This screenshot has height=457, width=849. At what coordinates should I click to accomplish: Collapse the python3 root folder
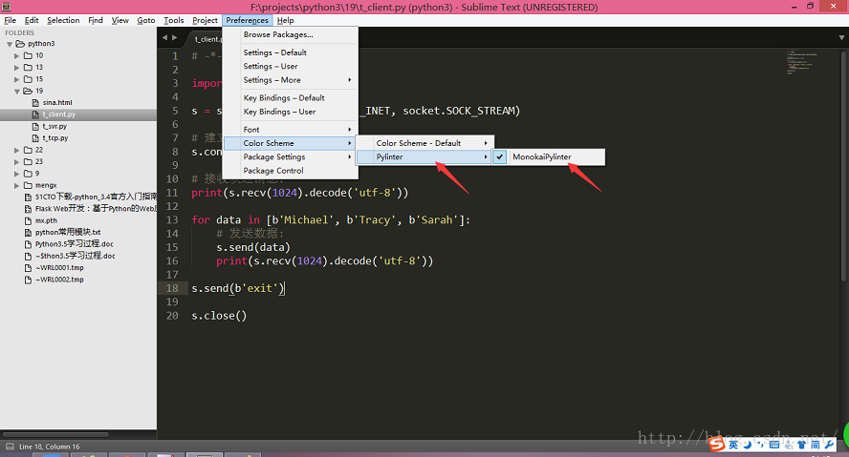(10, 44)
